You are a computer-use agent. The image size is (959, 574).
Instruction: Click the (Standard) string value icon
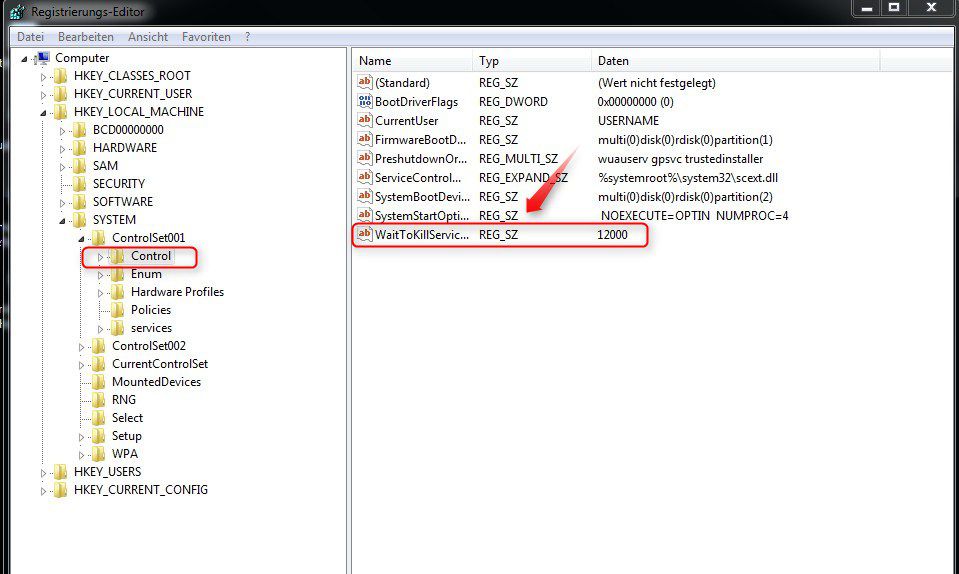365,82
